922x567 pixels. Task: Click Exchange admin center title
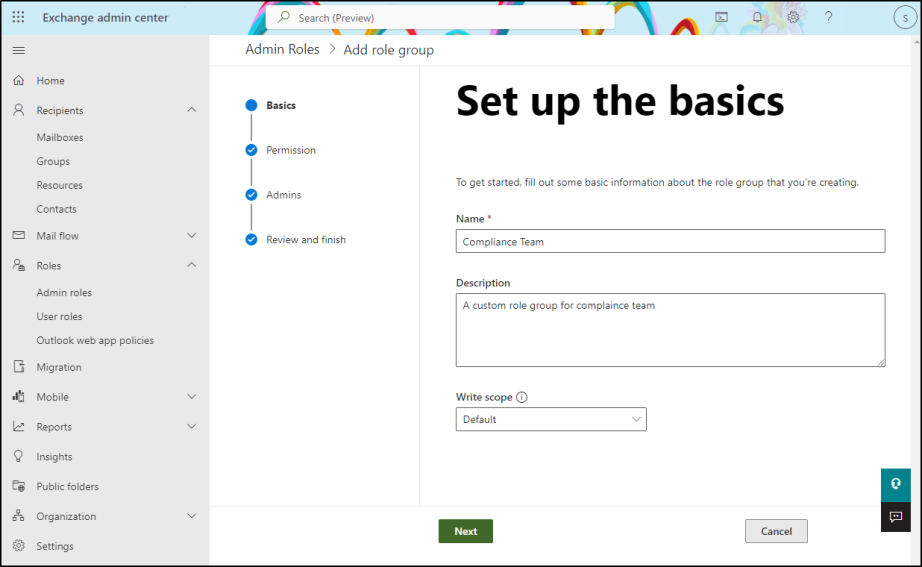(x=105, y=18)
